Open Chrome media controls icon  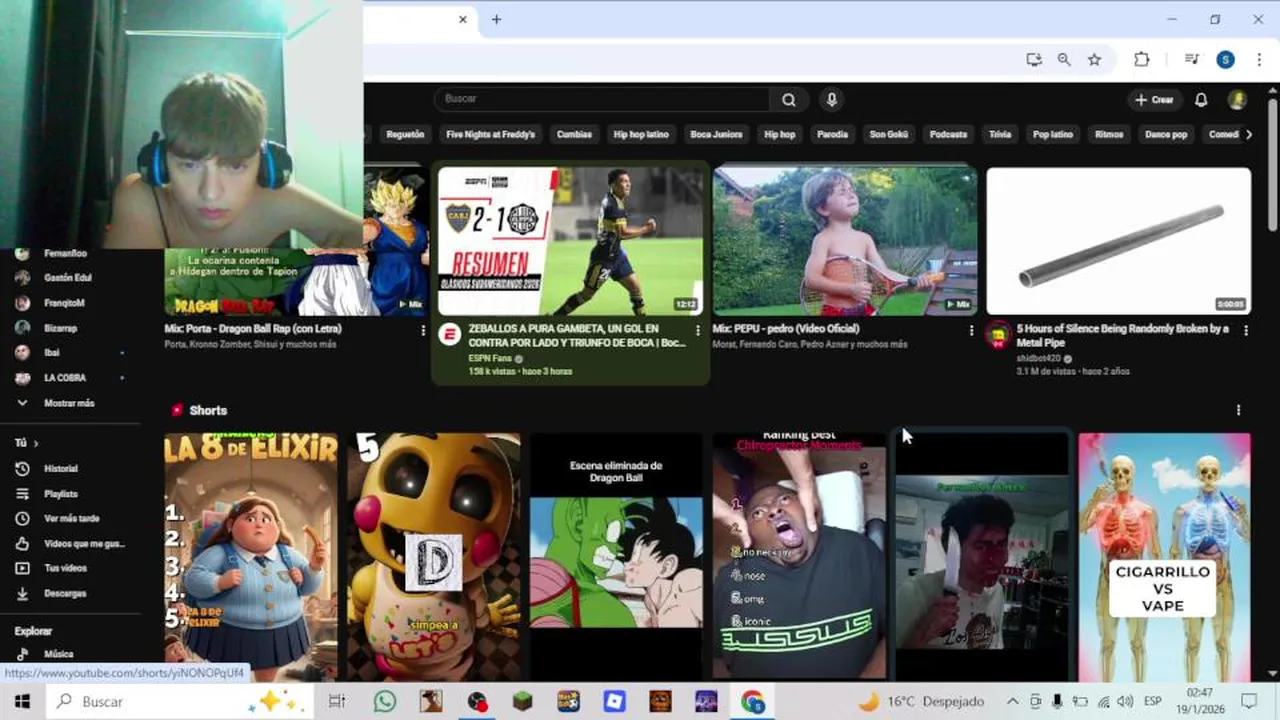1191,60
